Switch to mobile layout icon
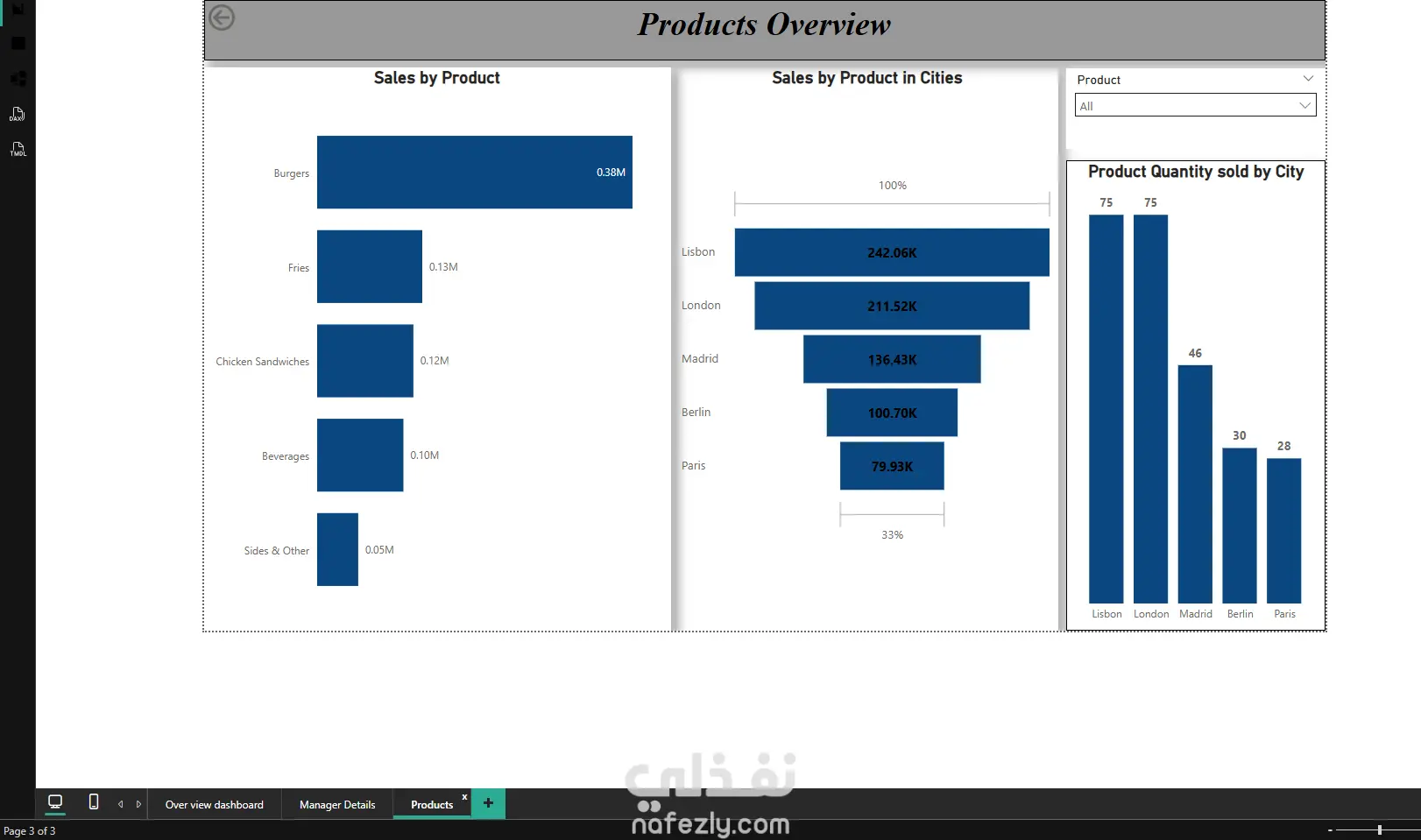Image resolution: width=1421 pixels, height=840 pixels. (x=94, y=801)
